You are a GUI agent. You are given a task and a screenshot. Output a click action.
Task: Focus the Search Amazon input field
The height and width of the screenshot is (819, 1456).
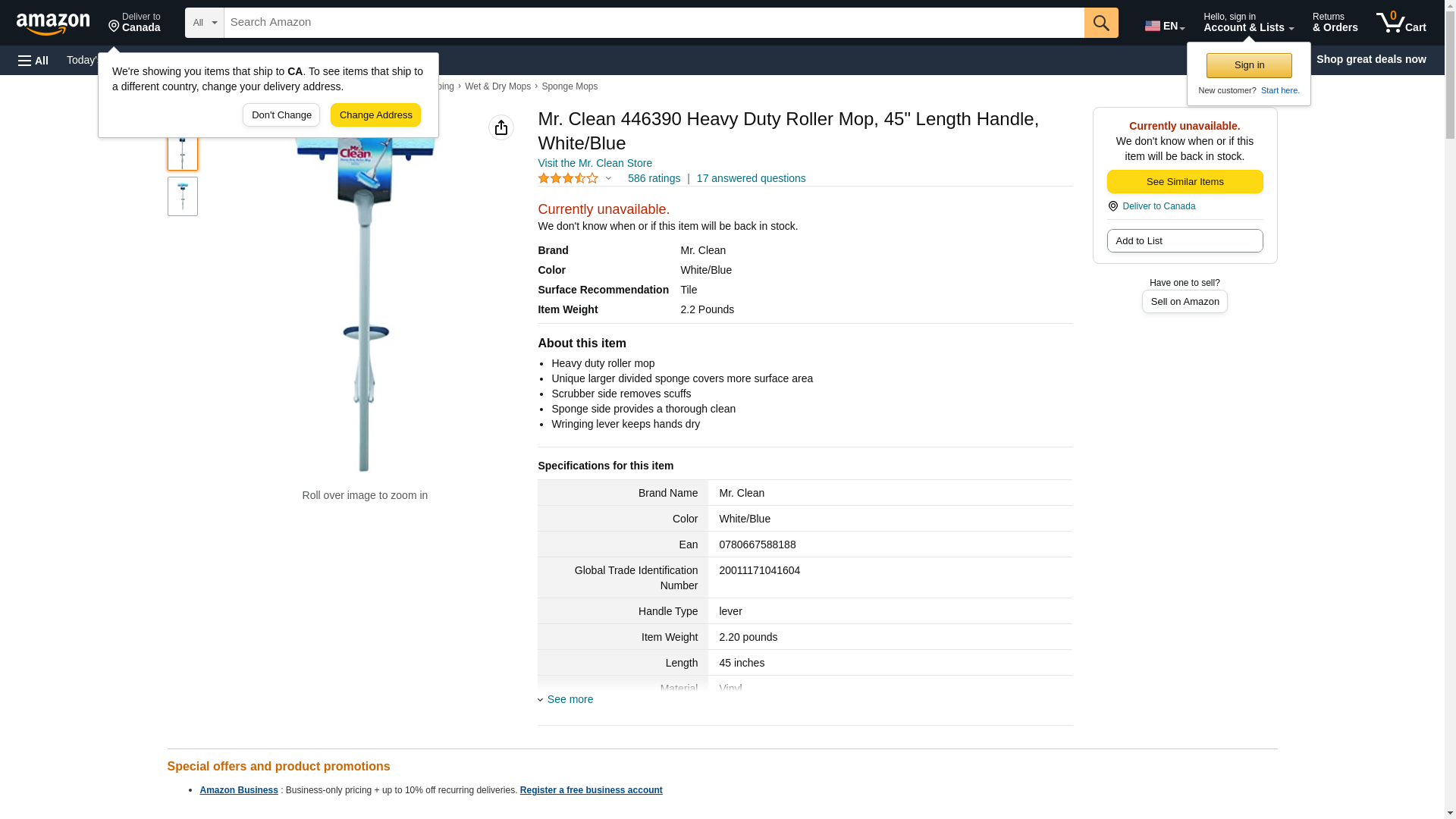(653, 23)
